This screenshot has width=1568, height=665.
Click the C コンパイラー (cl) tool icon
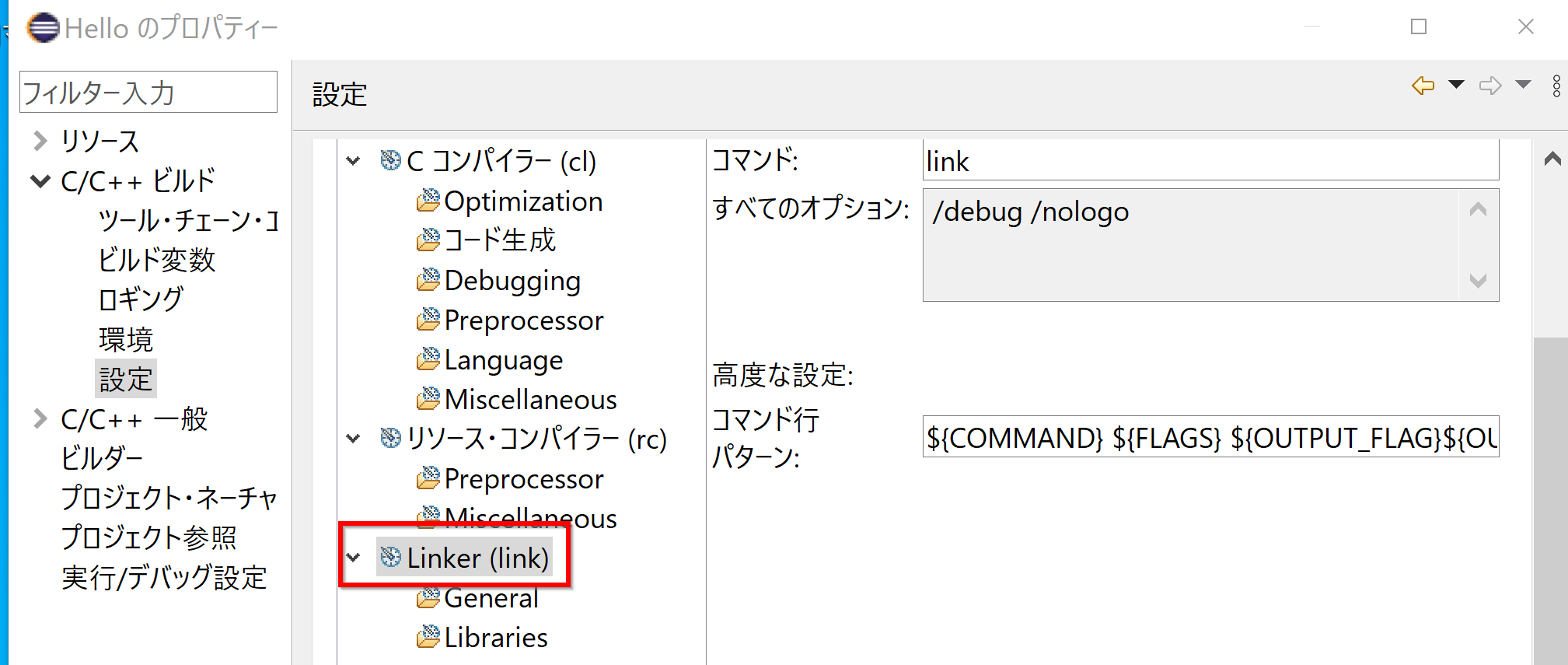point(390,161)
